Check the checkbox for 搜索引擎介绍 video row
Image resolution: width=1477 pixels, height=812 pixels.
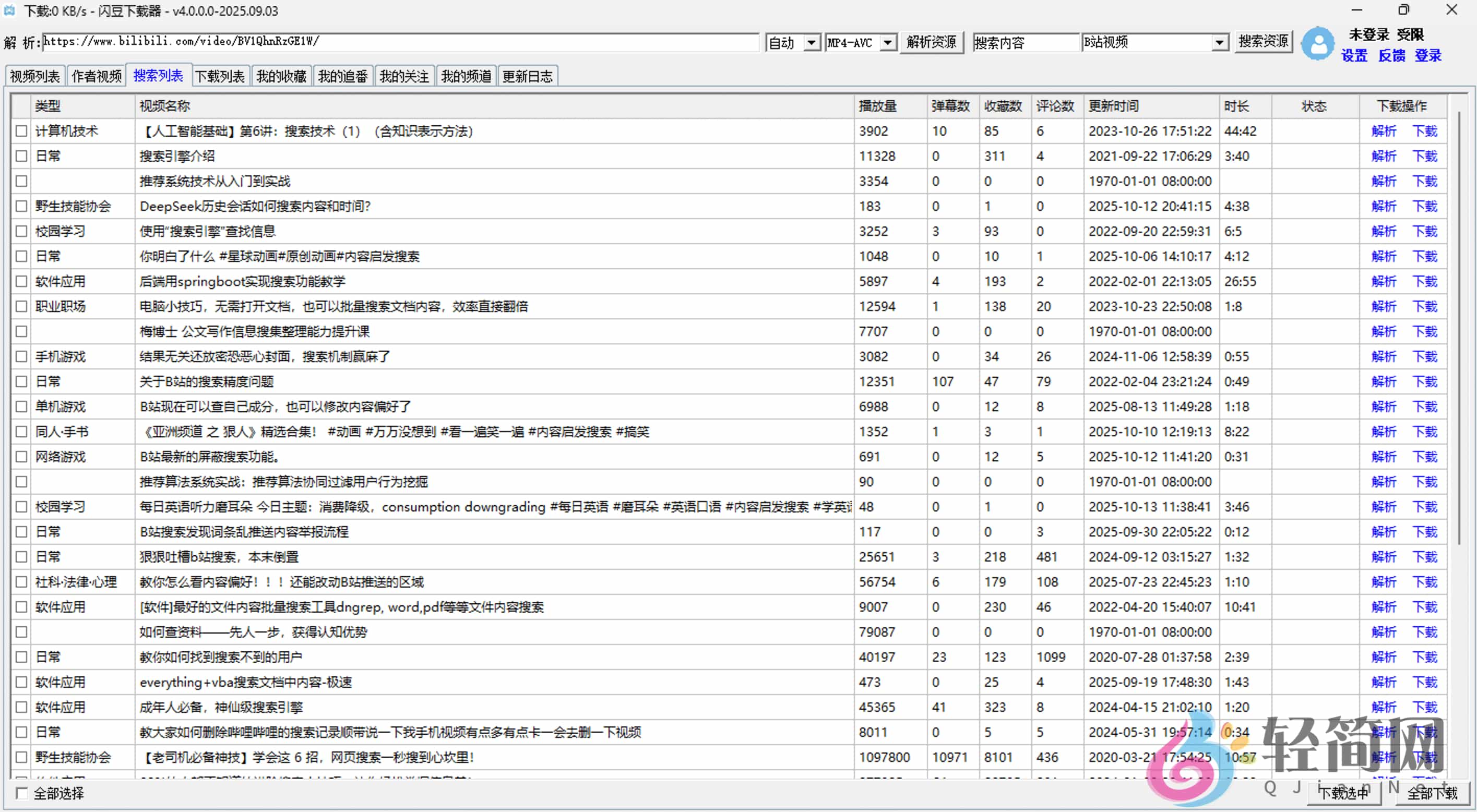21,156
